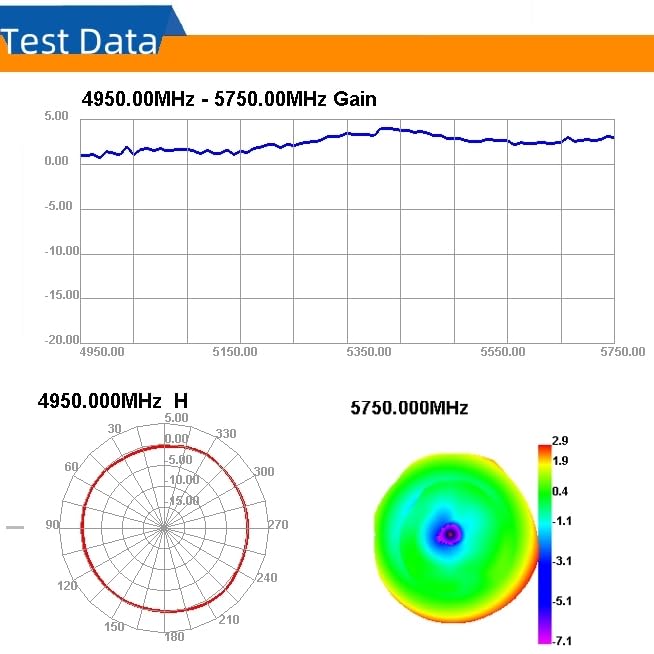The width and height of the screenshot is (654, 654).
Task: Click the 60 degree polar label
Action: tap(71, 466)
